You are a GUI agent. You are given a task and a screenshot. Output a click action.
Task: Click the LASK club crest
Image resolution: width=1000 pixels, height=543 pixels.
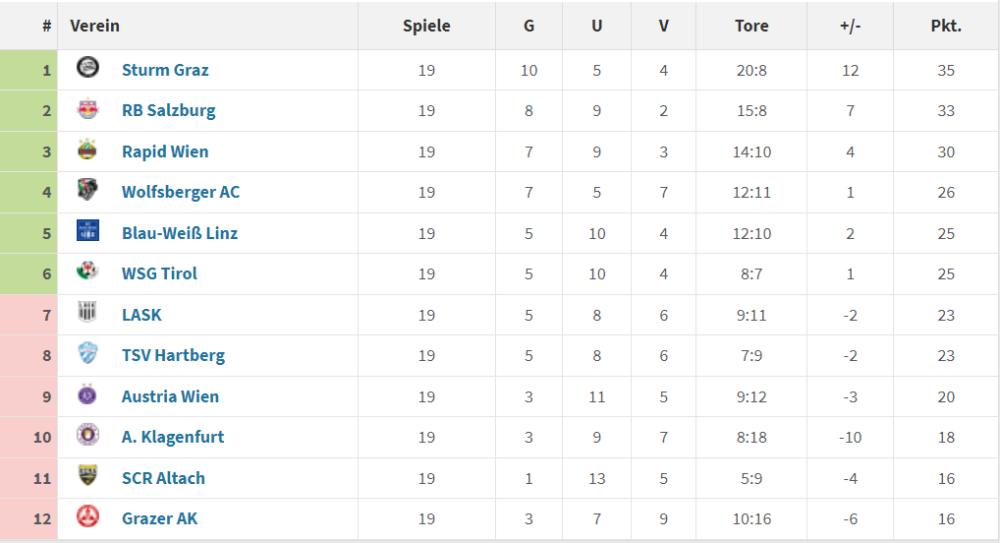pyautogui.click(x=88, y=313)
